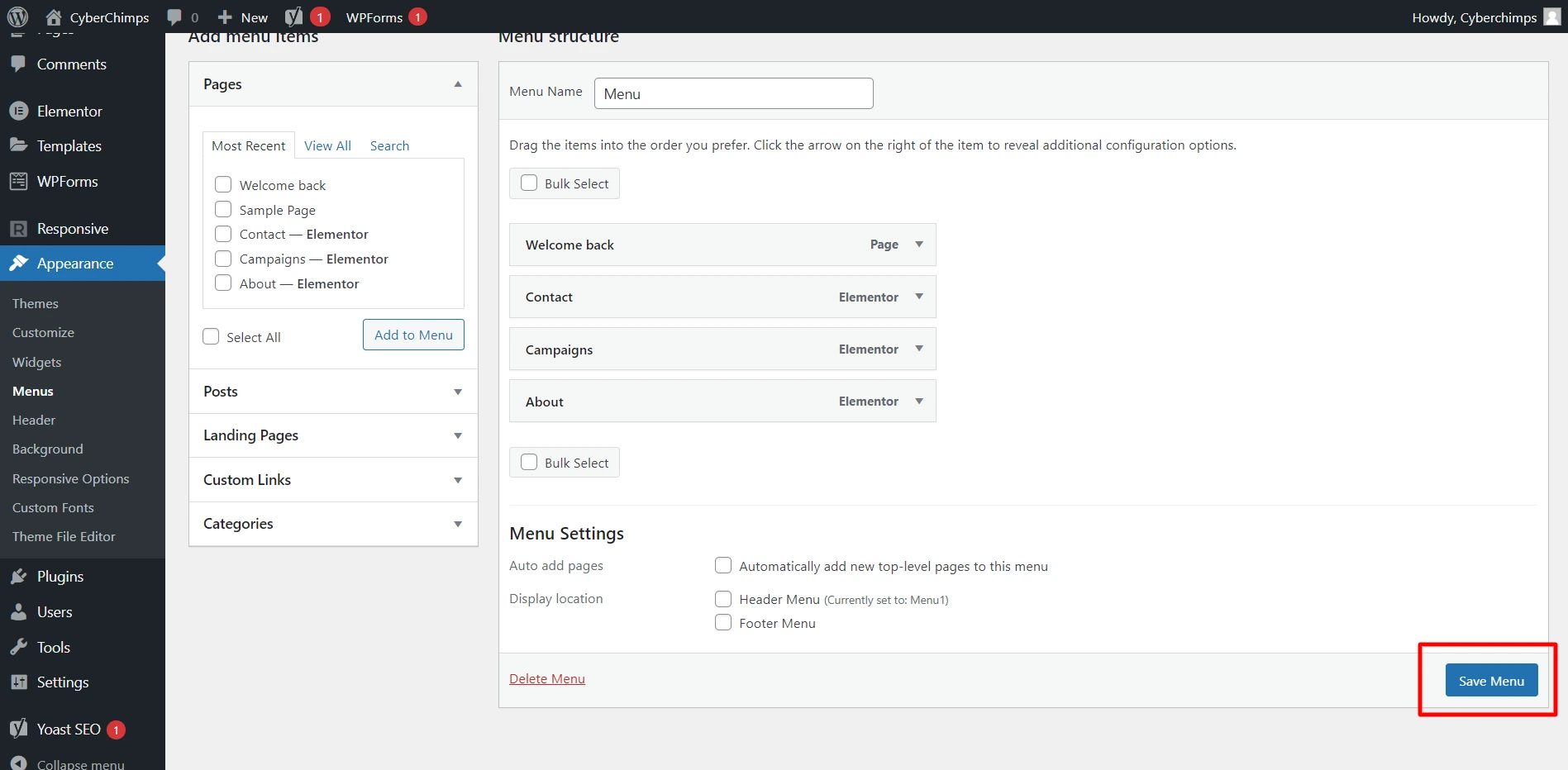Click the Comments sidebar icon

tap(18, 64)
